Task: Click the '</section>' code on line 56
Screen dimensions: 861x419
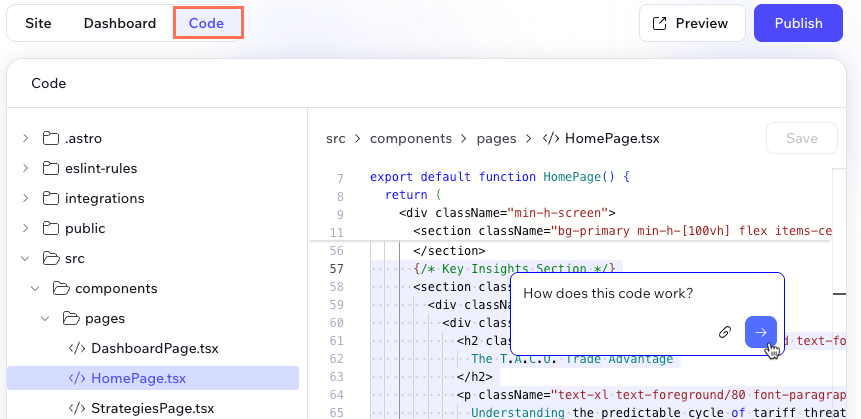Action: pos(449,251)
